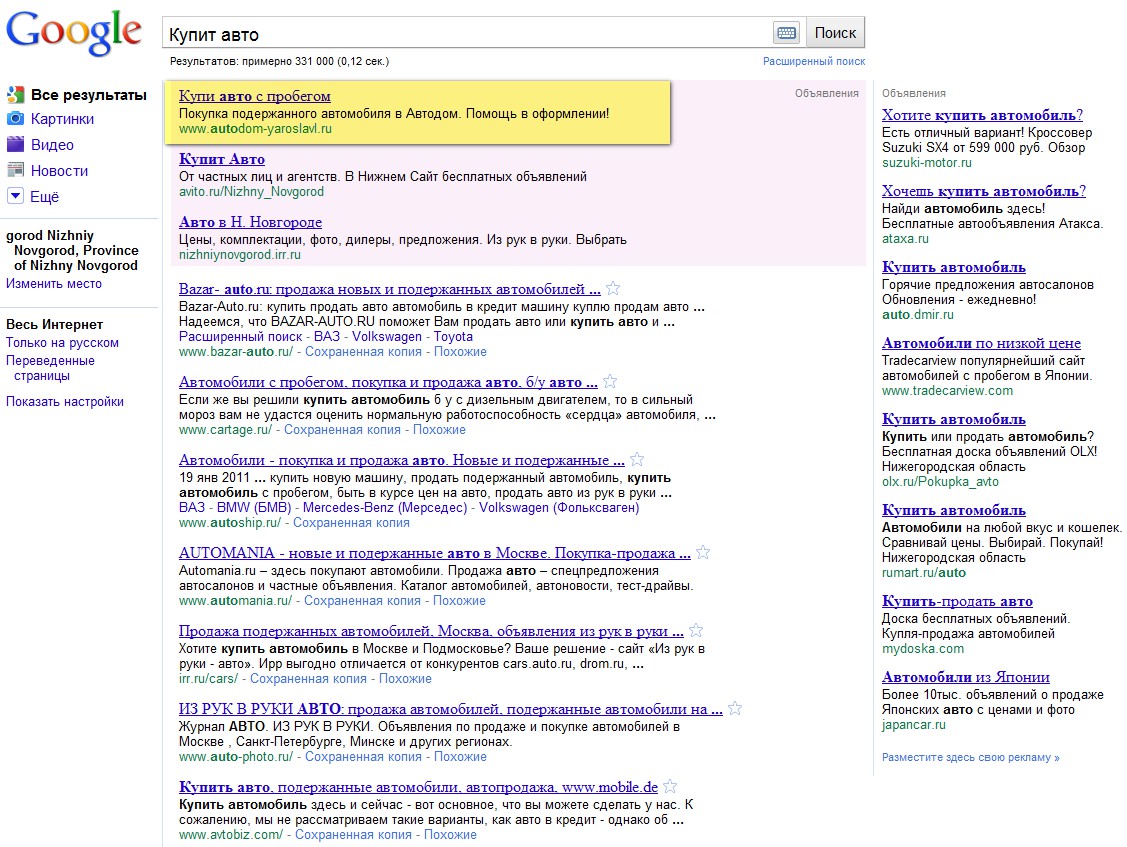Open Купить автомобиль ad from rumart.ru

click(x=954, y=511)
